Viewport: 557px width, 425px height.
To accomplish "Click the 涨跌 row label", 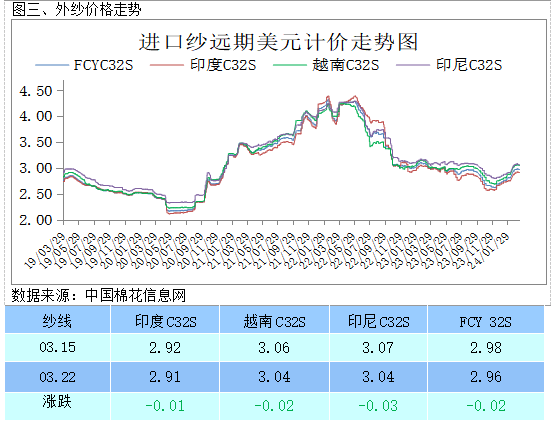I will 57,402.
